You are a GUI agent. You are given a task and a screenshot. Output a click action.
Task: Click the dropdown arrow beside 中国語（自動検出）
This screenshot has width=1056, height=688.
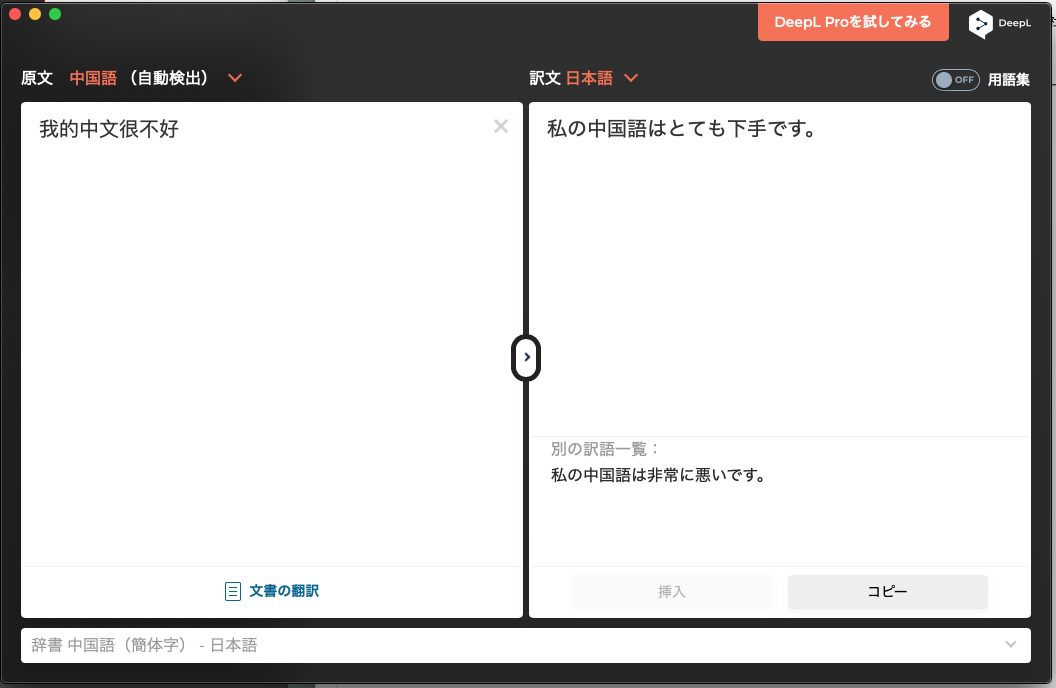pos(234,77)
